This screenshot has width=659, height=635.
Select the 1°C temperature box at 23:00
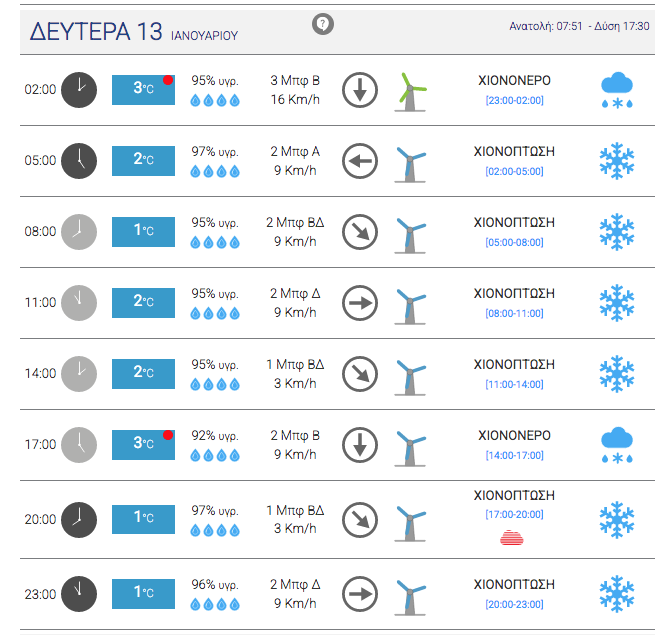[x=142, y=593]
